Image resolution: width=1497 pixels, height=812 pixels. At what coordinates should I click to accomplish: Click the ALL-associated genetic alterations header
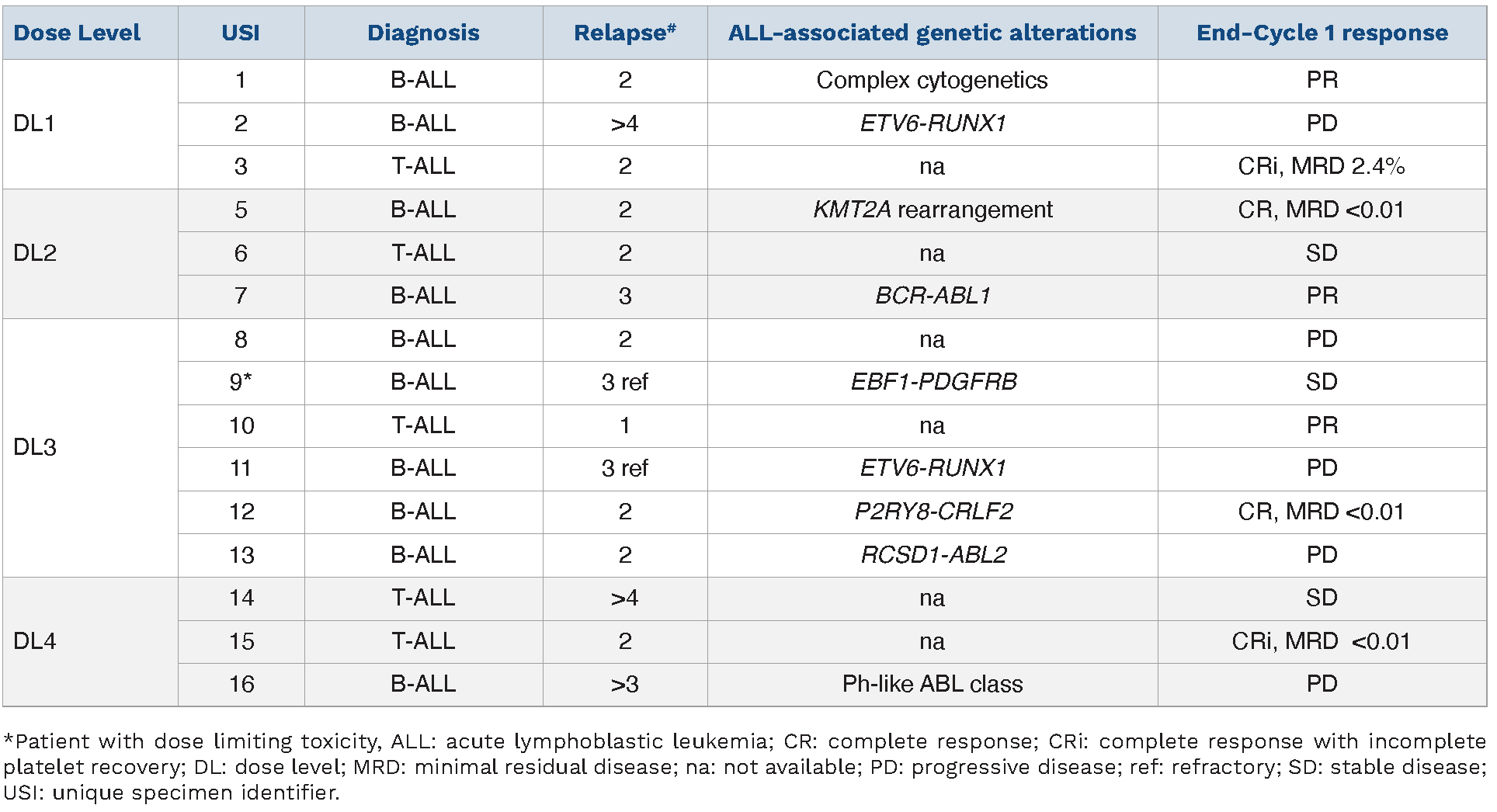click(932, 33)
